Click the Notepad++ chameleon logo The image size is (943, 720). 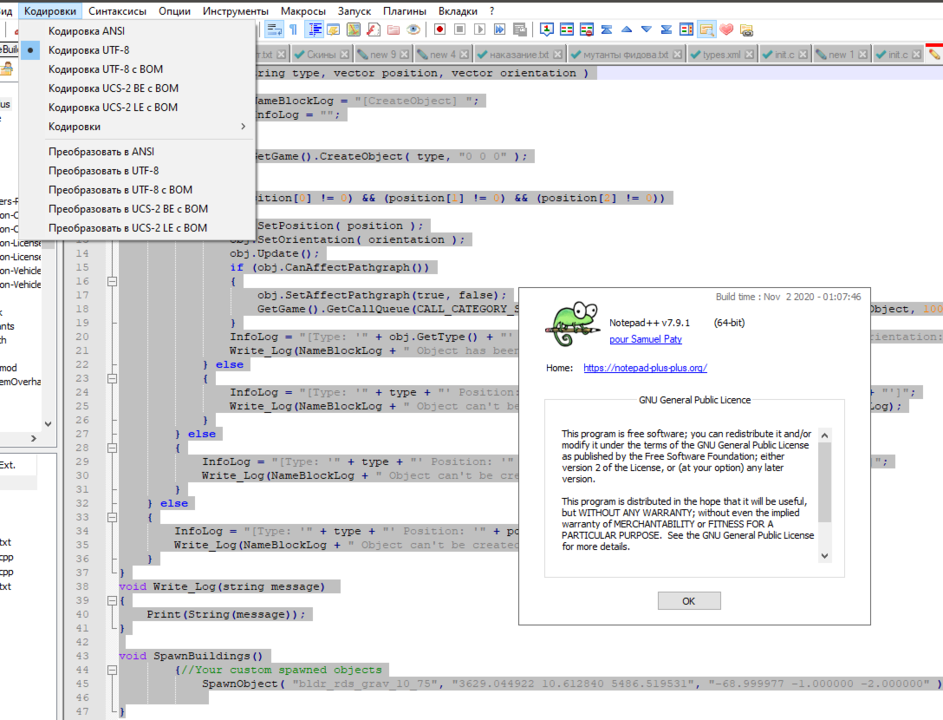[573, 324]
